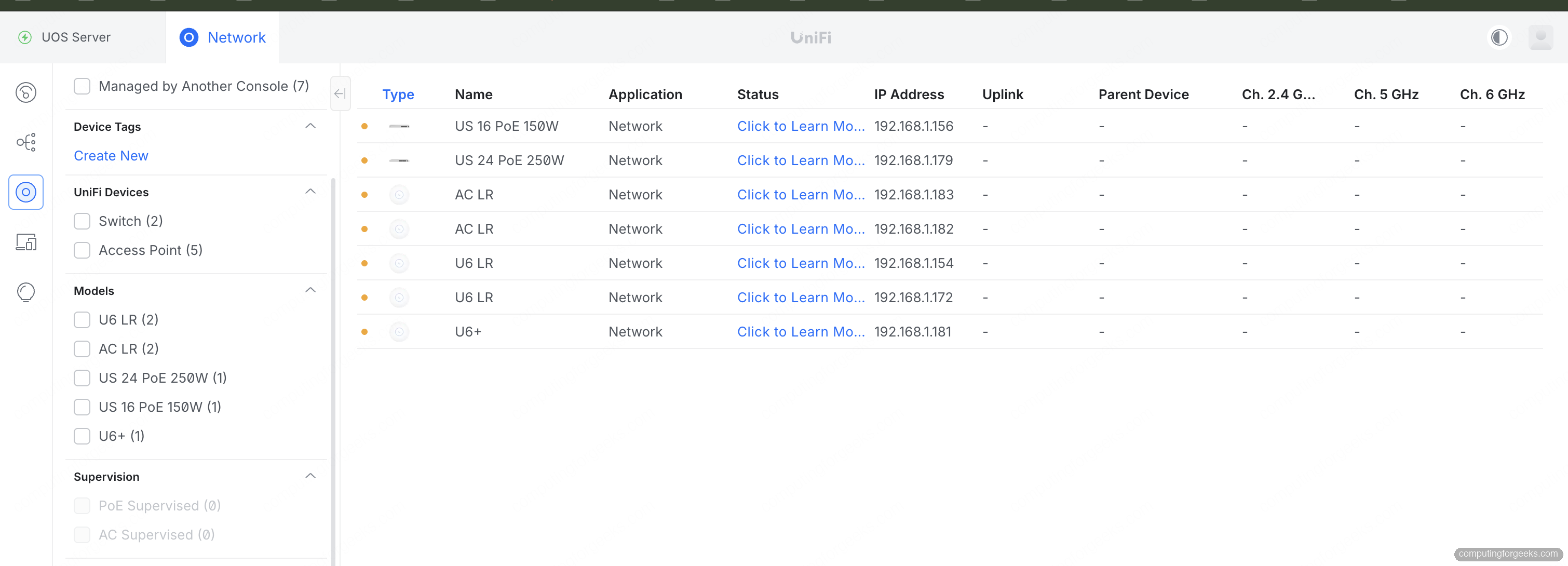Toggle the dark/light theme icon
This screenshot has width=1568, height=566.
click(1498, 38)
